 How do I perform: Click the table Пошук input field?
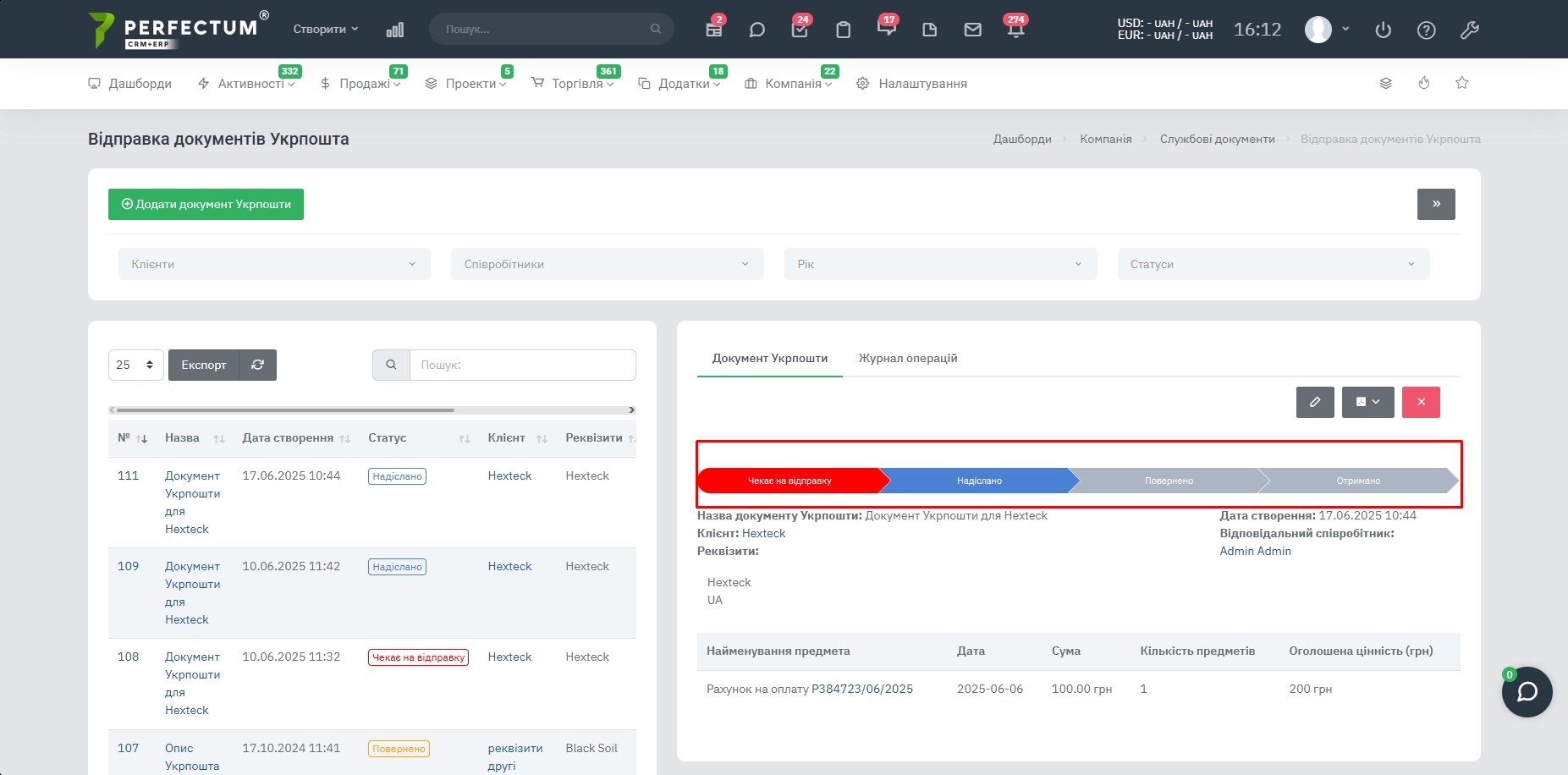[x=523, y=365]
